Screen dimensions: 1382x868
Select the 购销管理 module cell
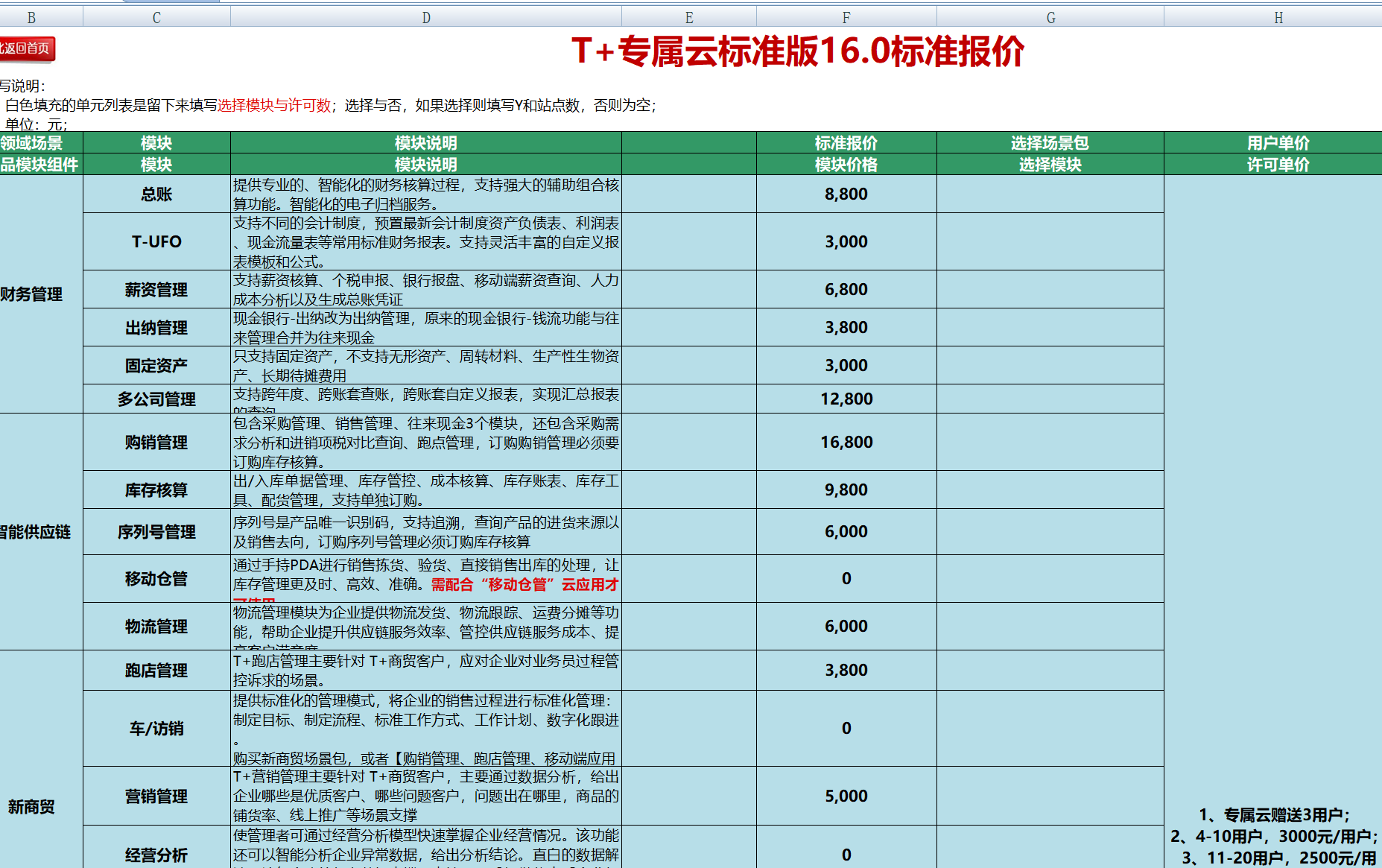156,442
